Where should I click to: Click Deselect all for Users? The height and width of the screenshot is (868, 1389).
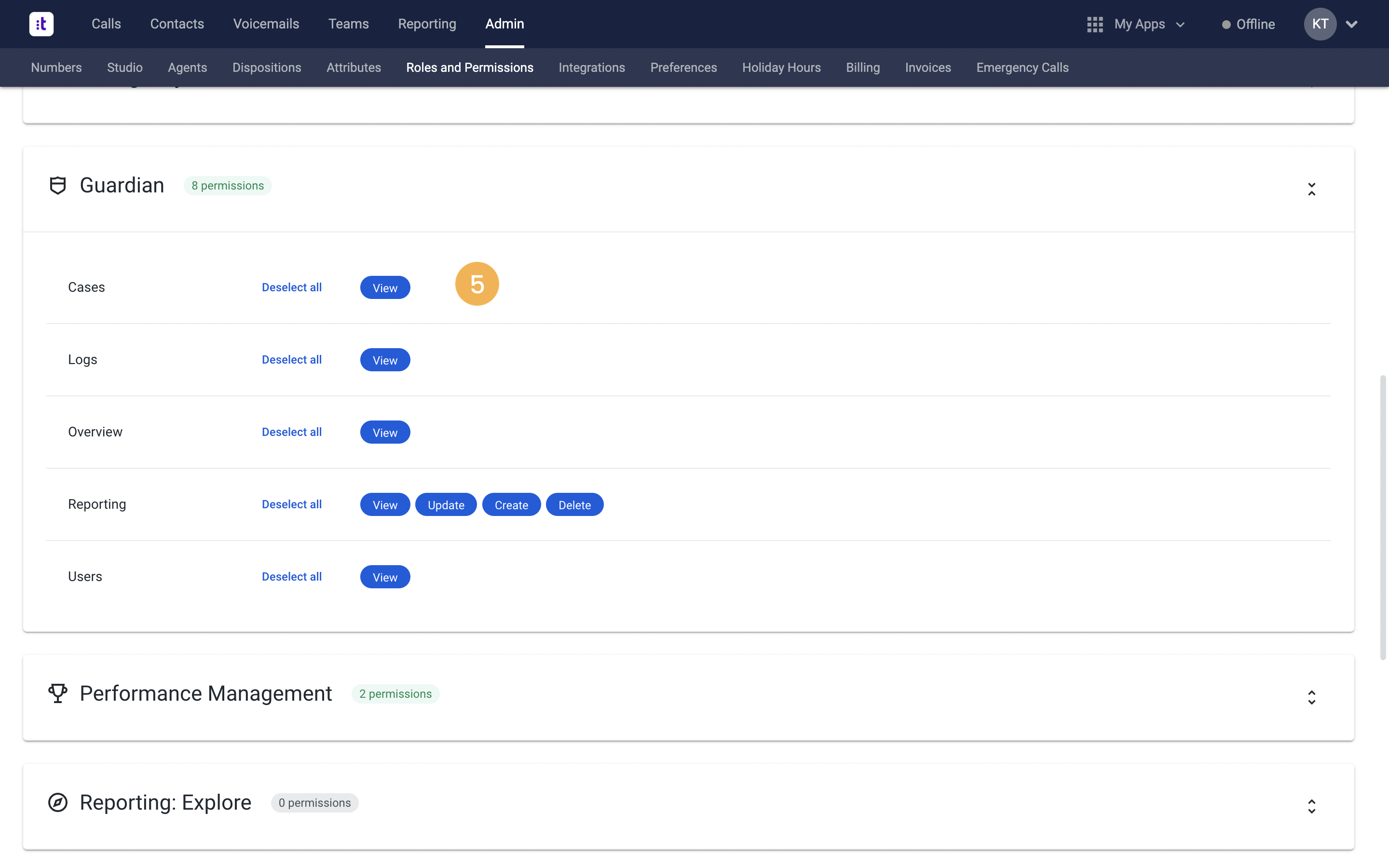coord(292,577)
